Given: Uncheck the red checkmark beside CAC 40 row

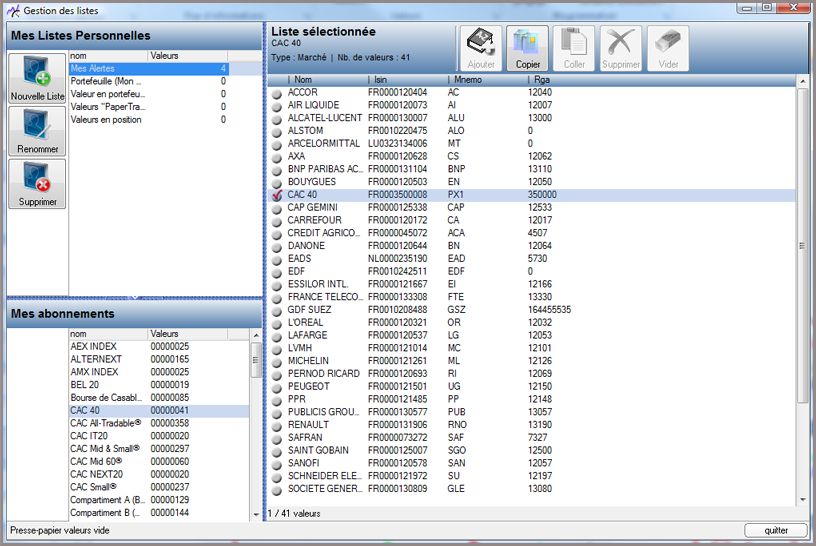Looking at the screenshot, I should coord(277,195).
